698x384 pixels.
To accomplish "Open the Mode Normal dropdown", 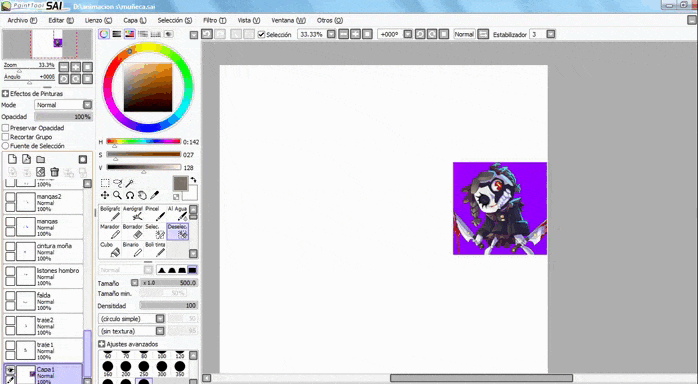I will (x=63, y=105).
